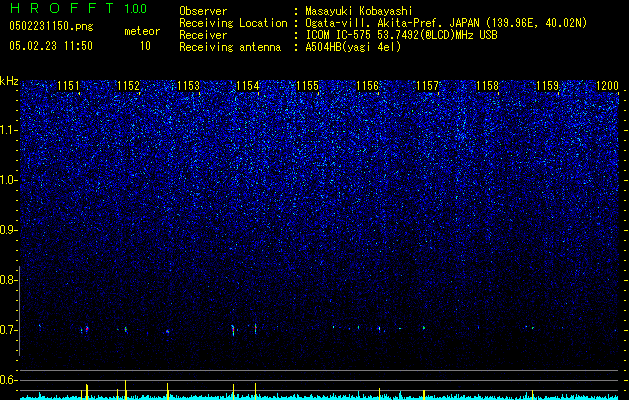Click the version number 1.0.0

pyautogui.click(x=136, y=9)
